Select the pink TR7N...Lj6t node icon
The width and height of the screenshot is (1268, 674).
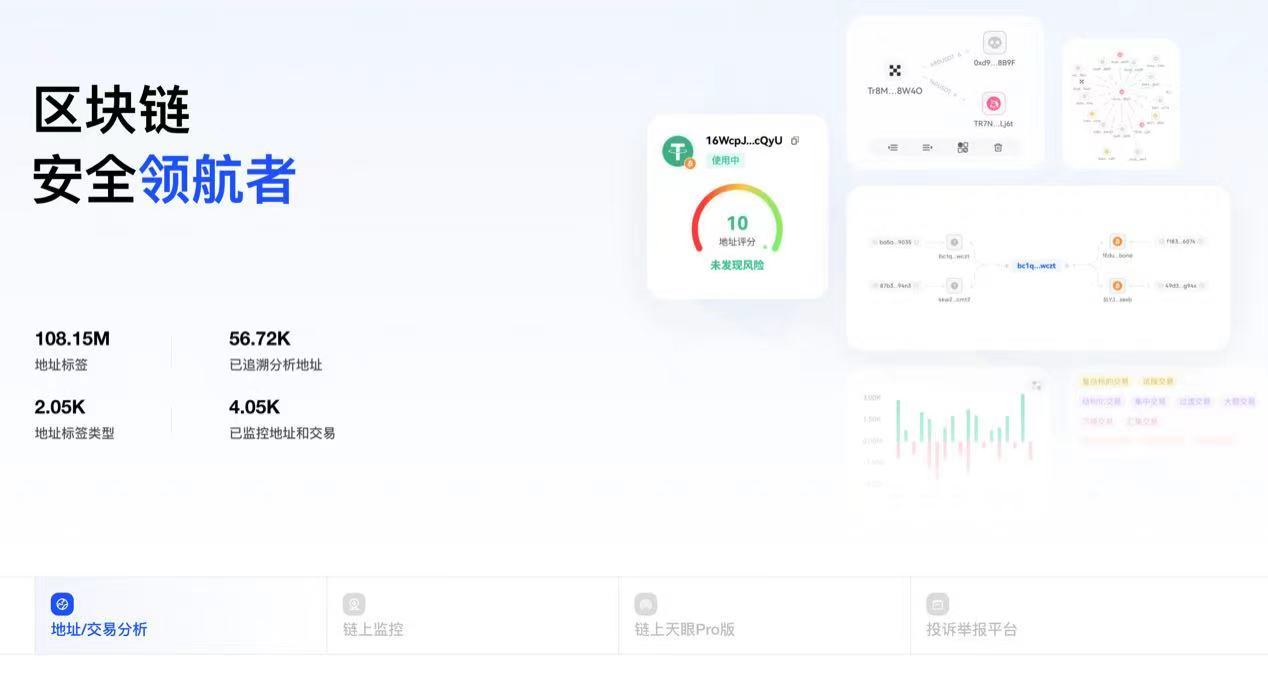(994, 103)
